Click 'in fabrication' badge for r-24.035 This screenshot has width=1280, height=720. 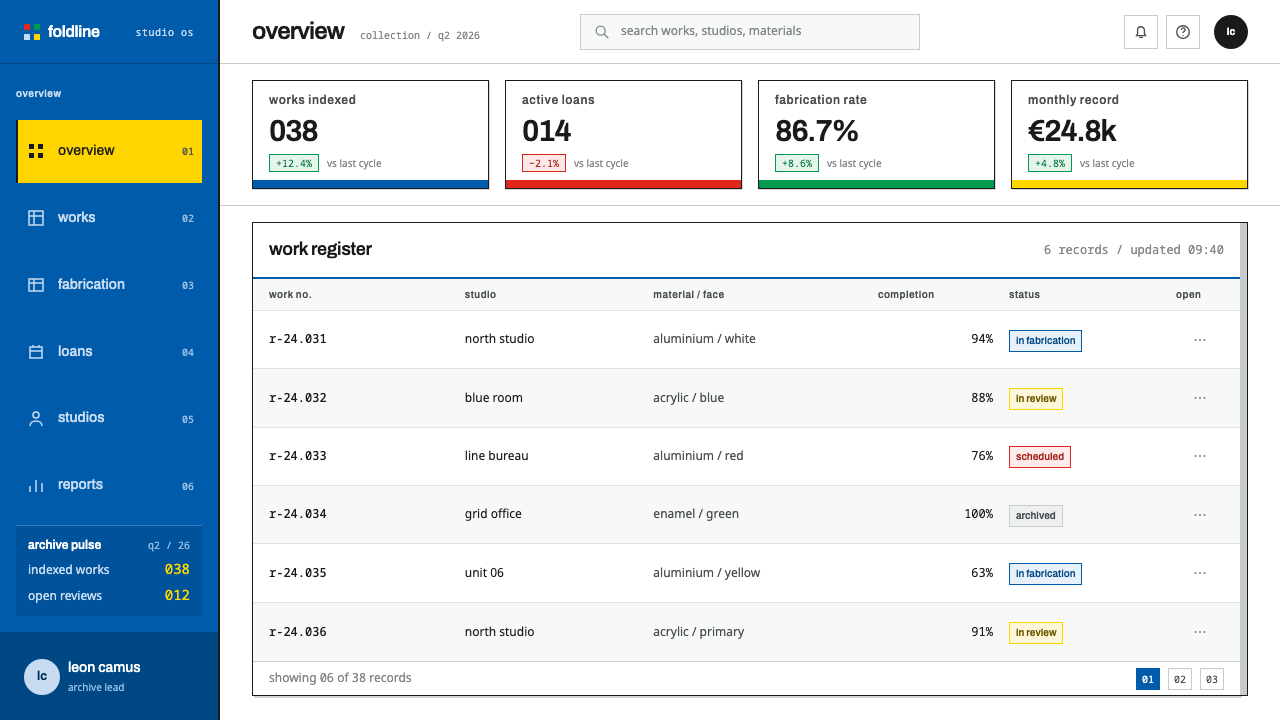1045,574
